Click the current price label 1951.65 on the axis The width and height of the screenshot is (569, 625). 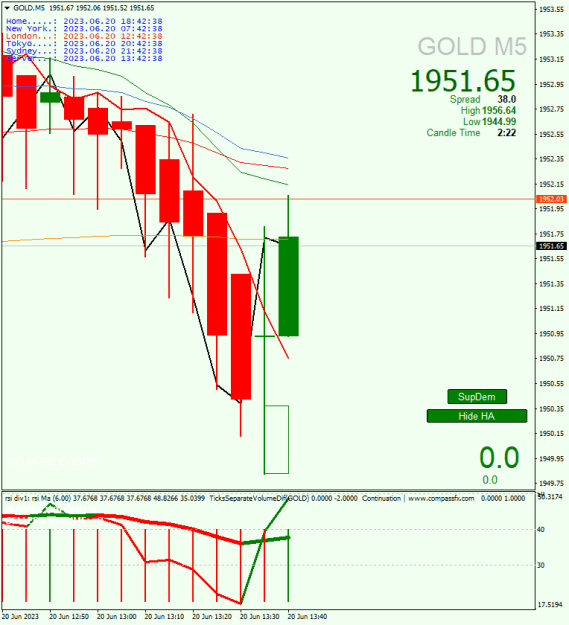[551, 246]
